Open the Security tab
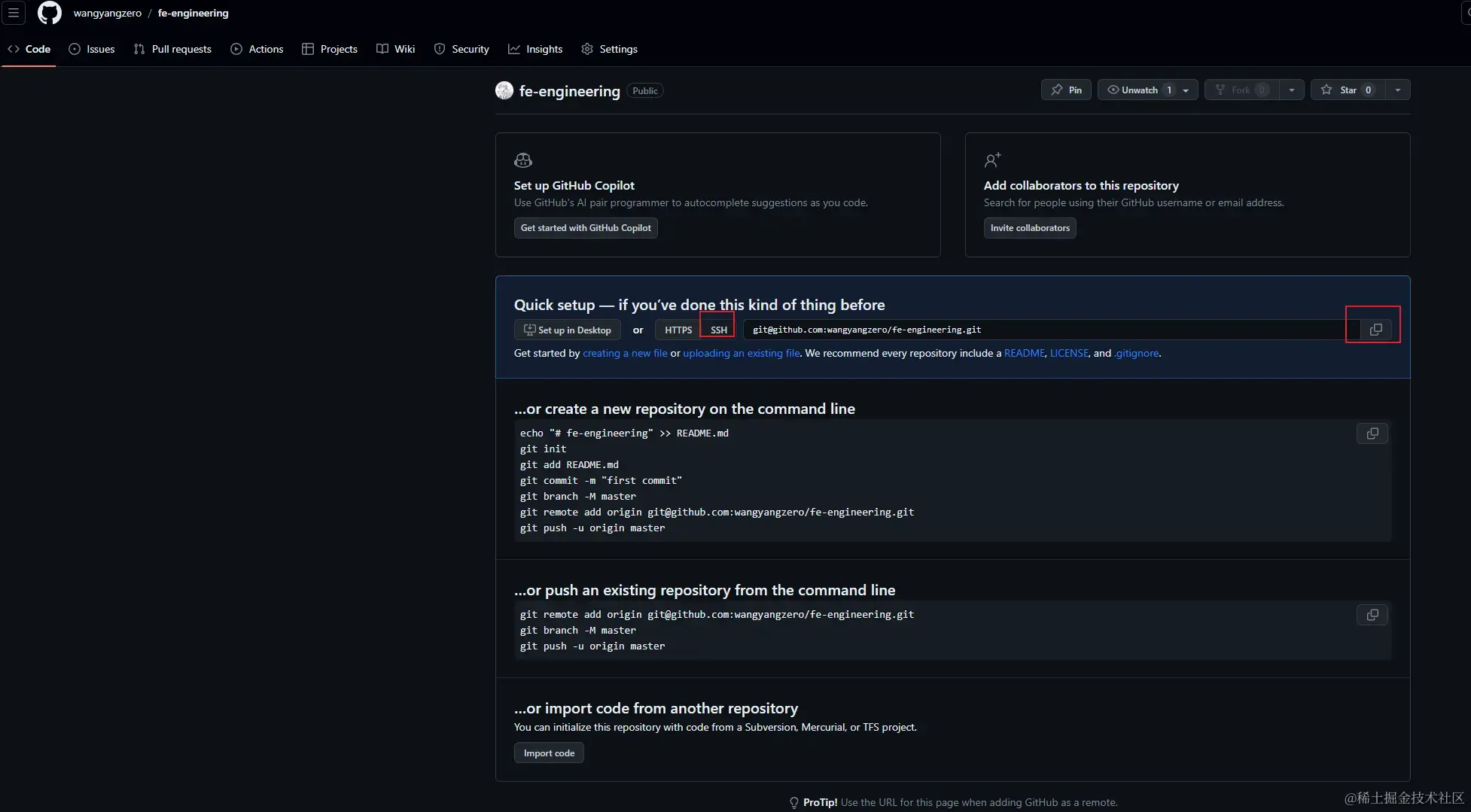This screenshot has height=812, width=1471. [461, 49]
